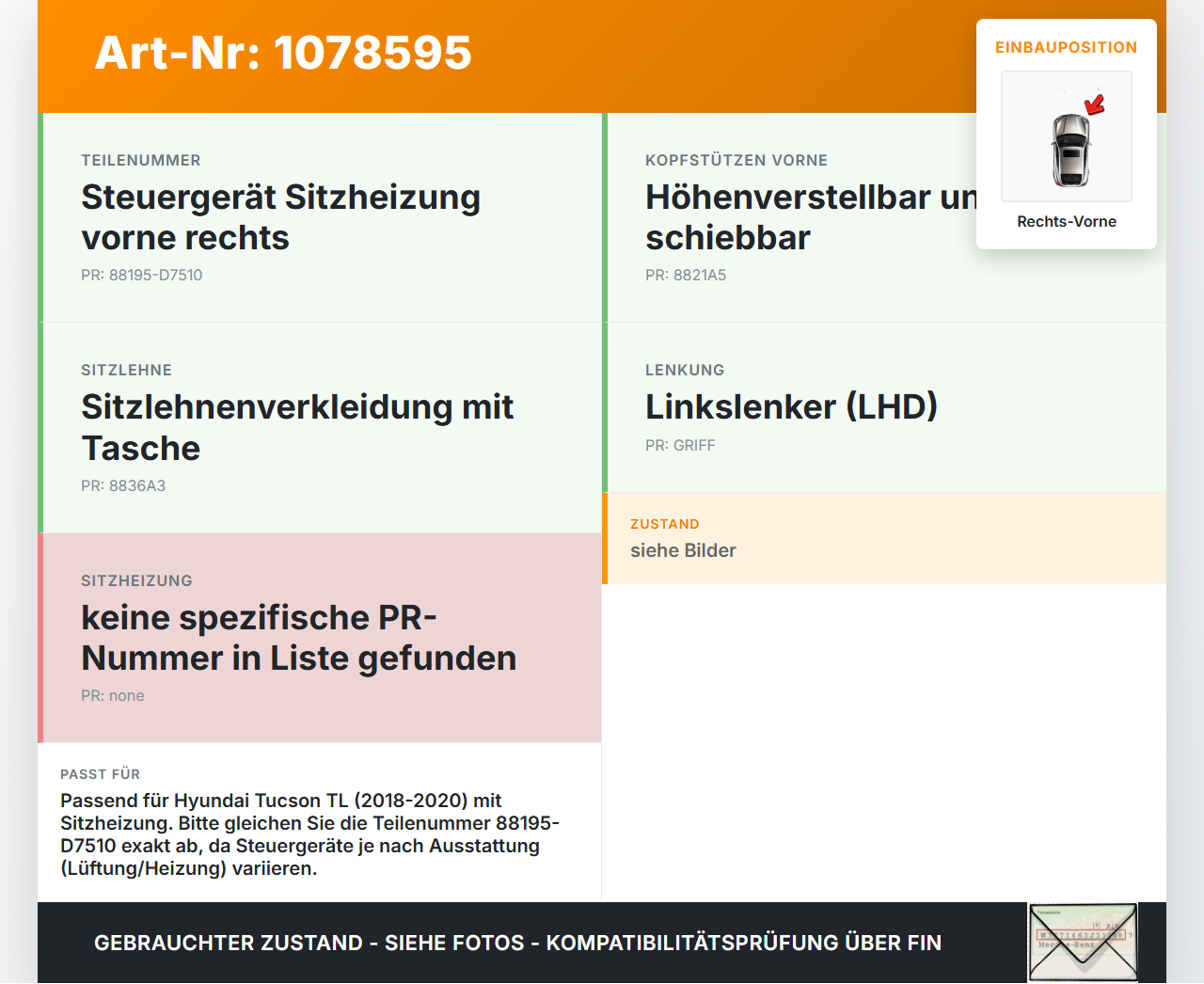Click the ZUSTAND label
The image size is (1204, 984).
click(665, 524)
